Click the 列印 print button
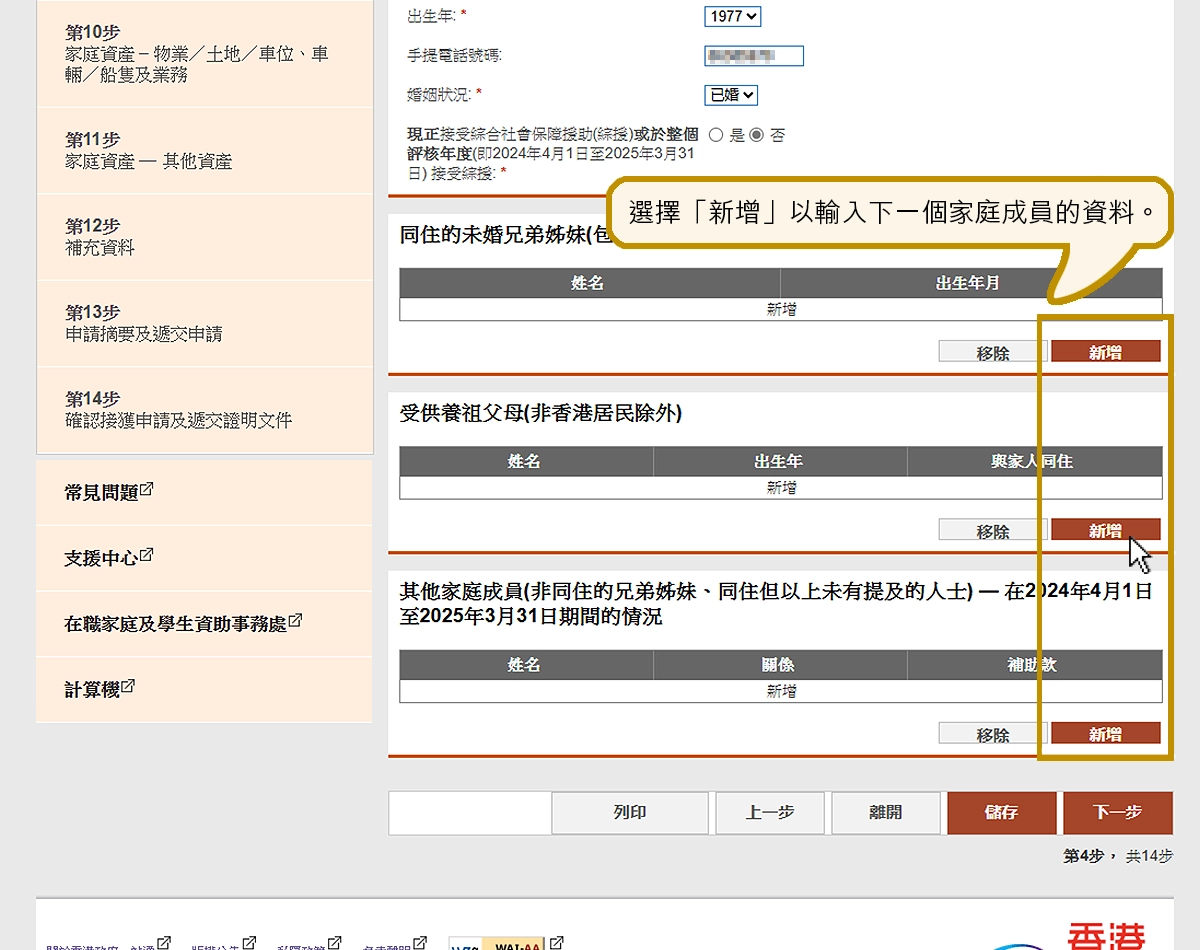1200x950 pixels. (x=630, y=813)
